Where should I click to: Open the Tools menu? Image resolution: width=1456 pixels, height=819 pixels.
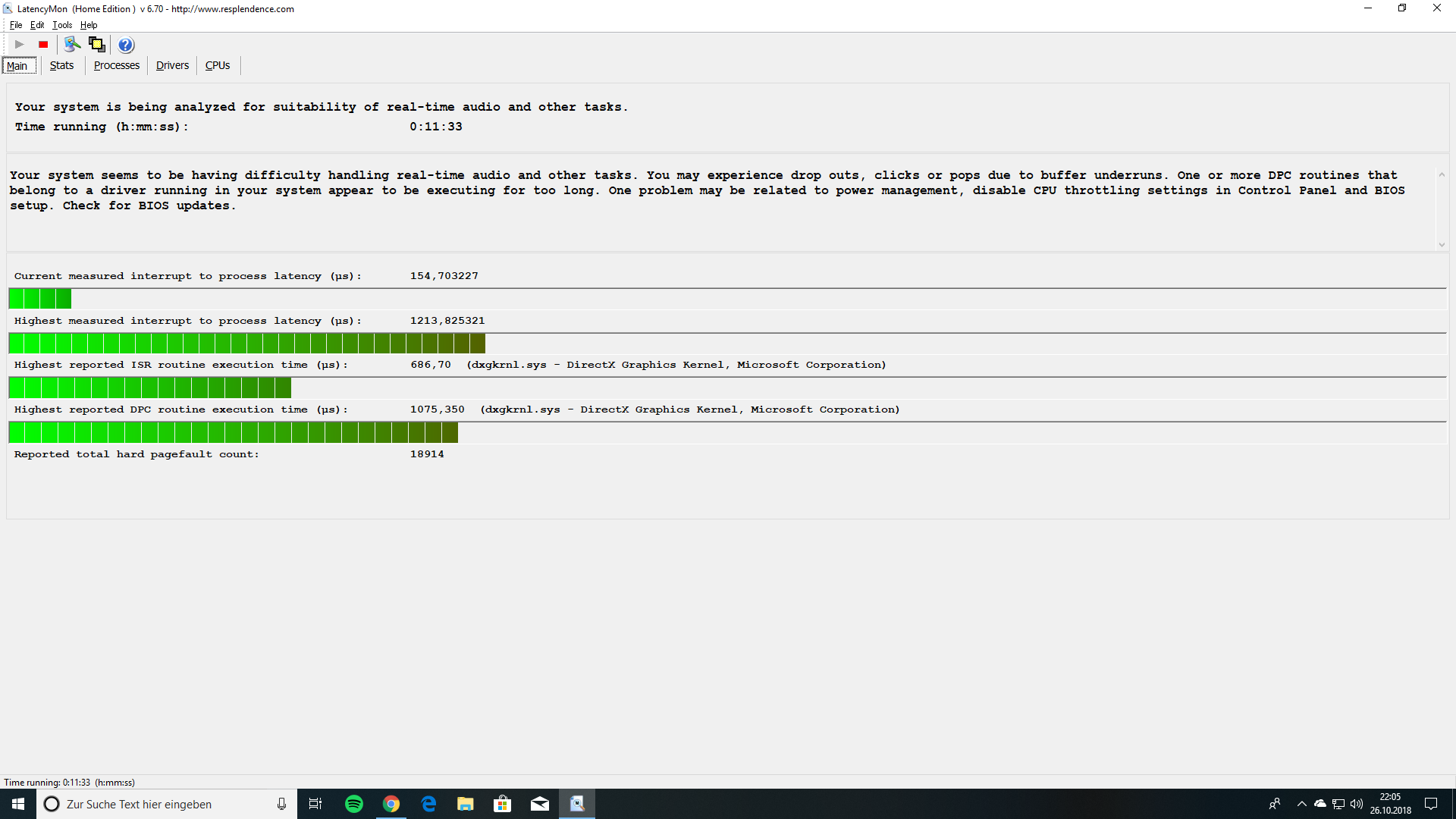(62, 25)
